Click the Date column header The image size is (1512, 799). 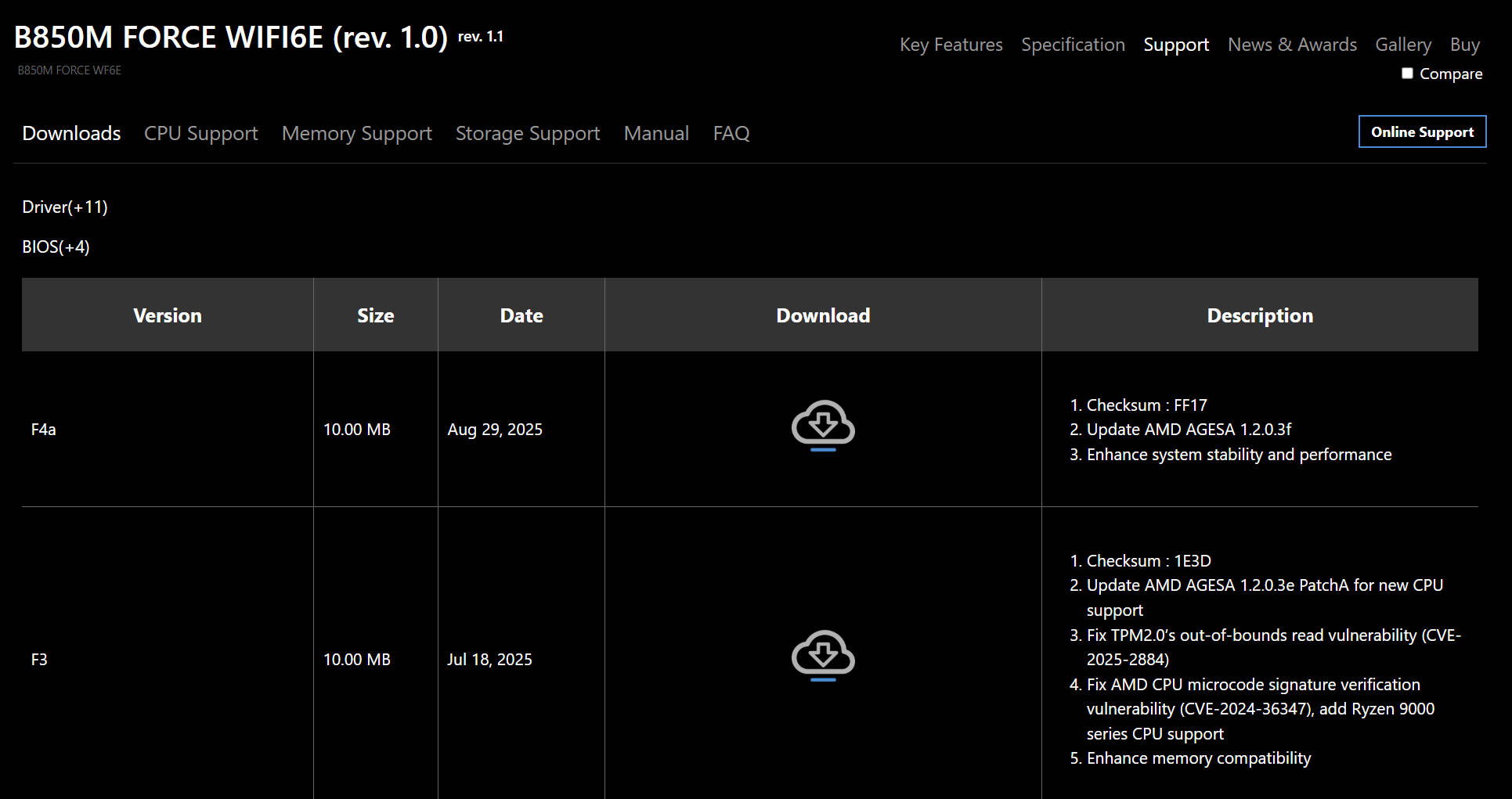pos(521,315)
